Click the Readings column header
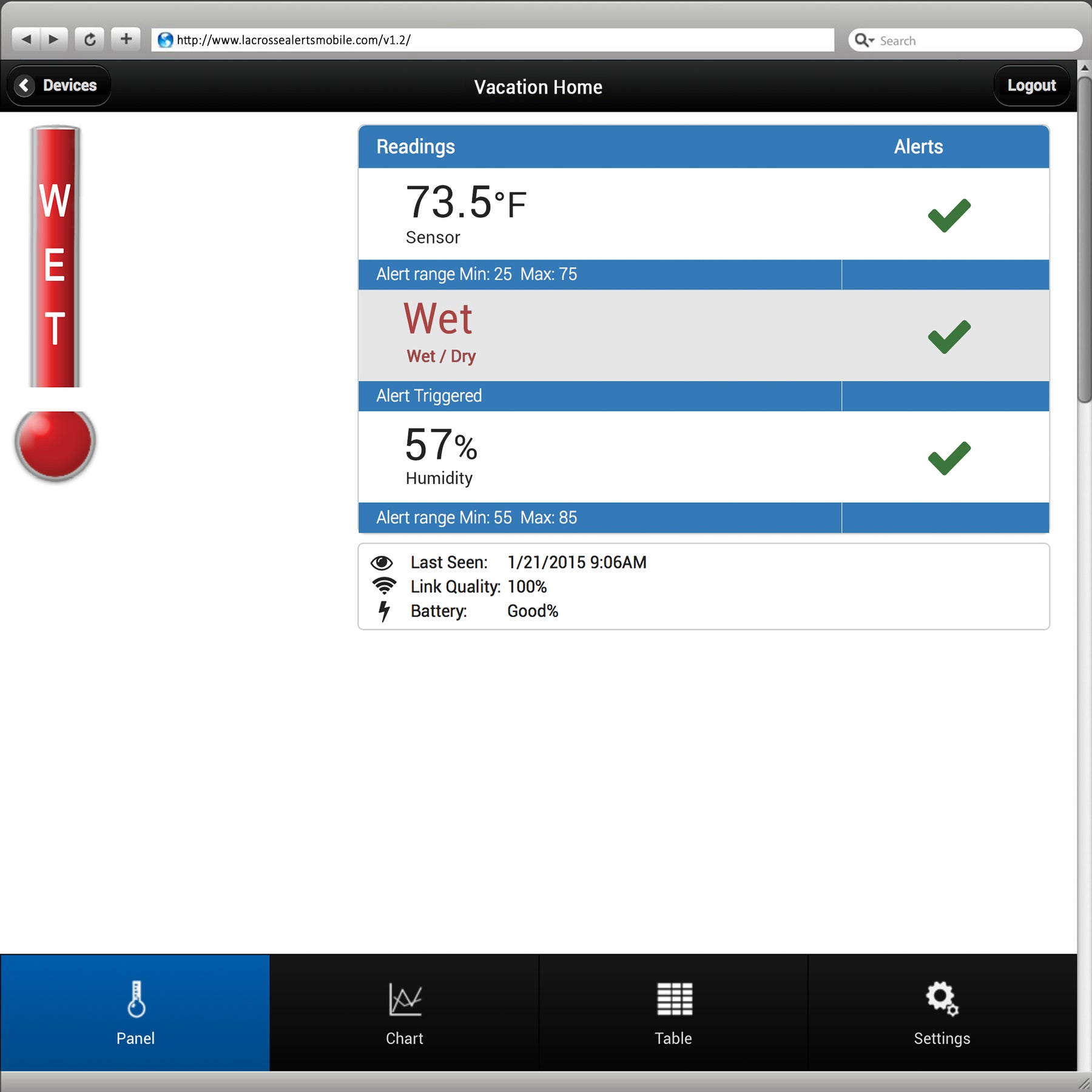Screen dimensions: 1092x1092 click(x=416, y=147)
